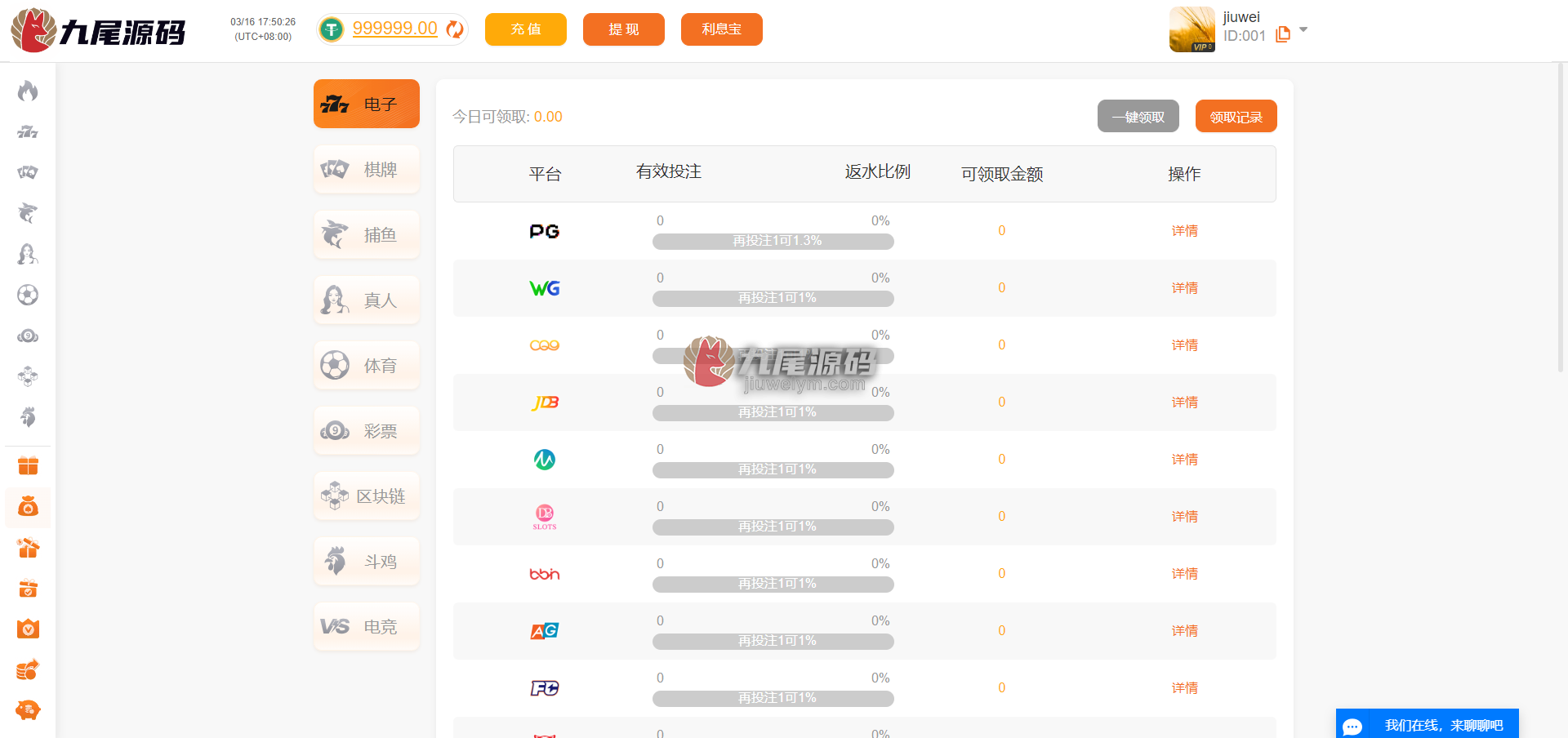The height and width of the screenshot is (738, 1568).
Task: Click the page vertical scrollbar
Action: coord(1561,218)
